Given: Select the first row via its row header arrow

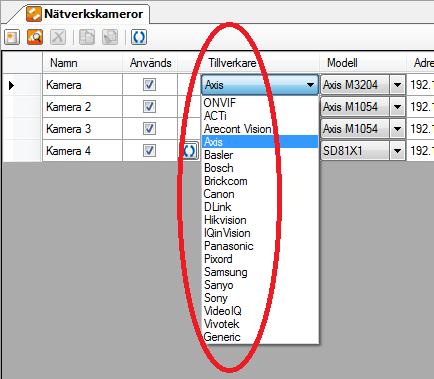Looking at the screenshot, I should click(22, 85).
